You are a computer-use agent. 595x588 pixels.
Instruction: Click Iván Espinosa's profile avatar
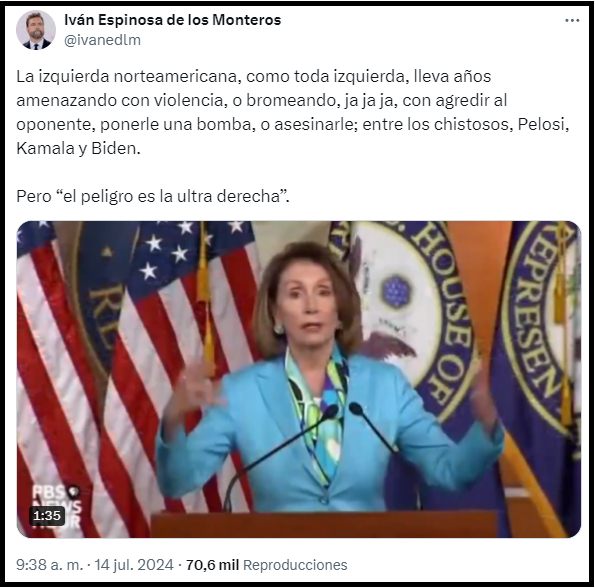pos(36,30)
